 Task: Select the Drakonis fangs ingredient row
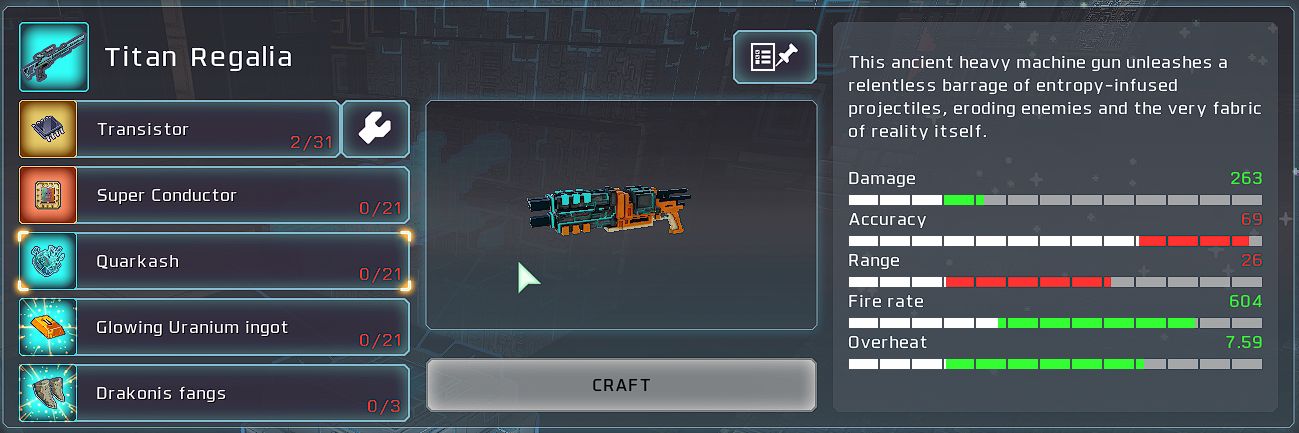(214, 393)
